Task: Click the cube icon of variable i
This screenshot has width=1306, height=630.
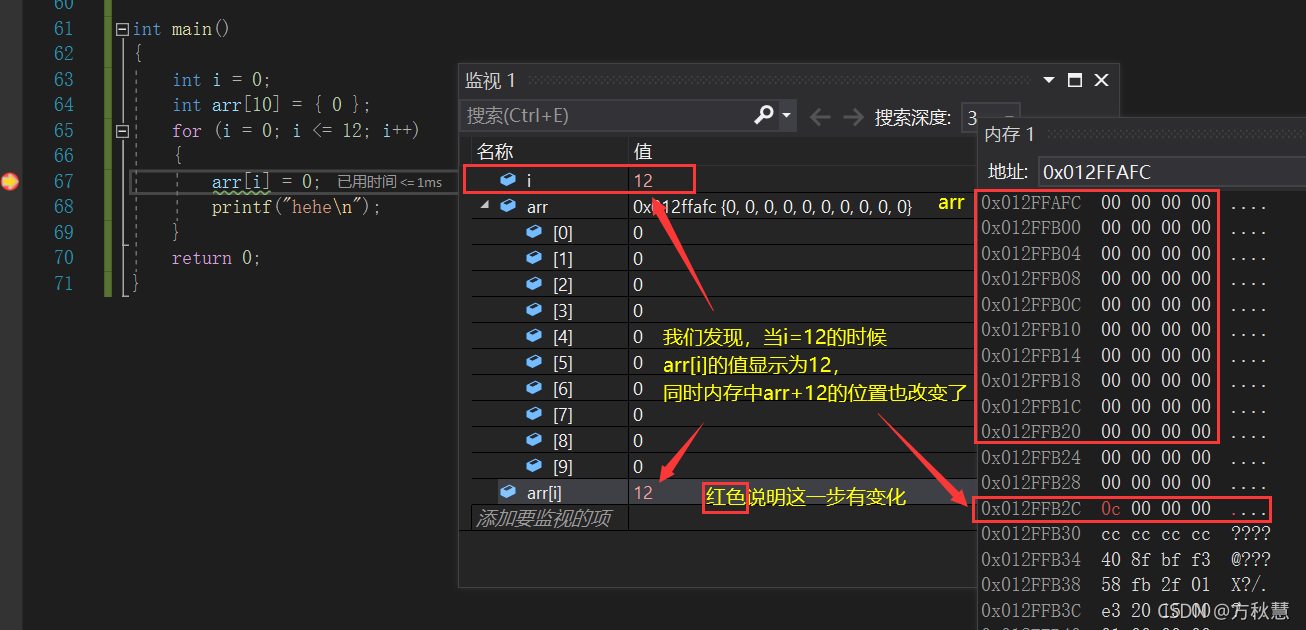Action: [508, 180]
